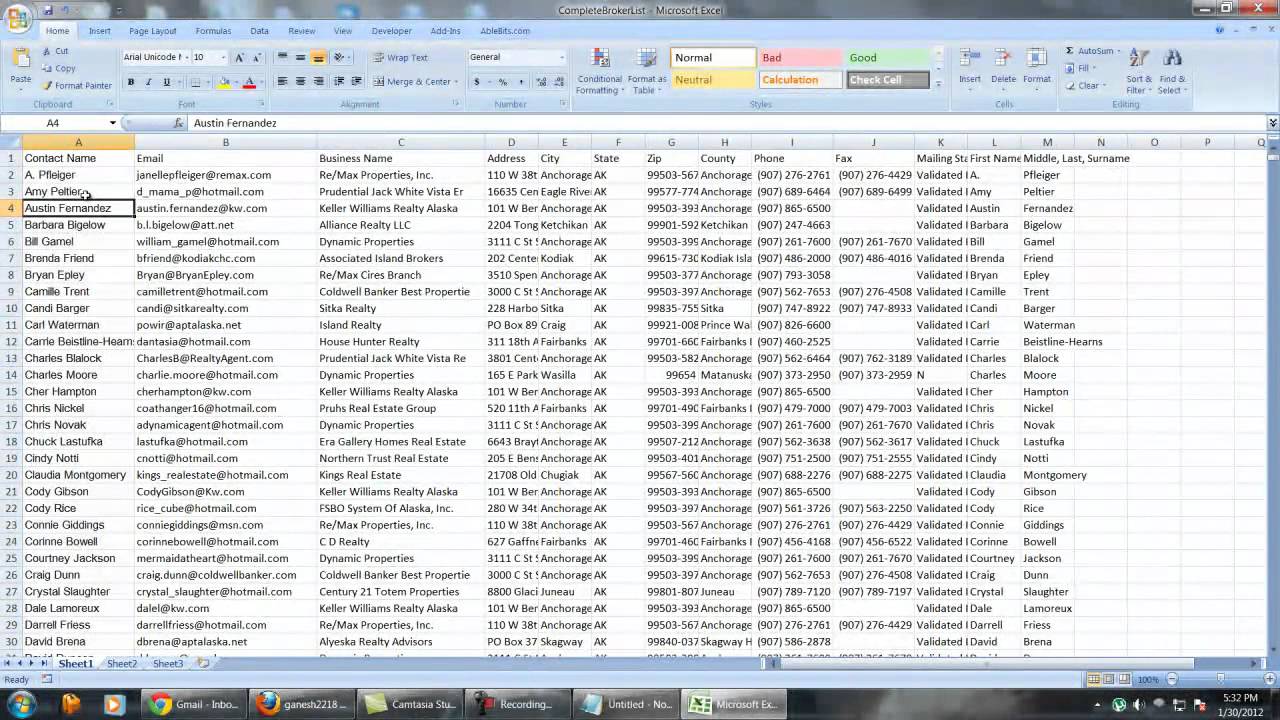This screenshot has height=720, width=1280.
Task: Click the Format Painter brush
Action: click(x=47, y=85)
